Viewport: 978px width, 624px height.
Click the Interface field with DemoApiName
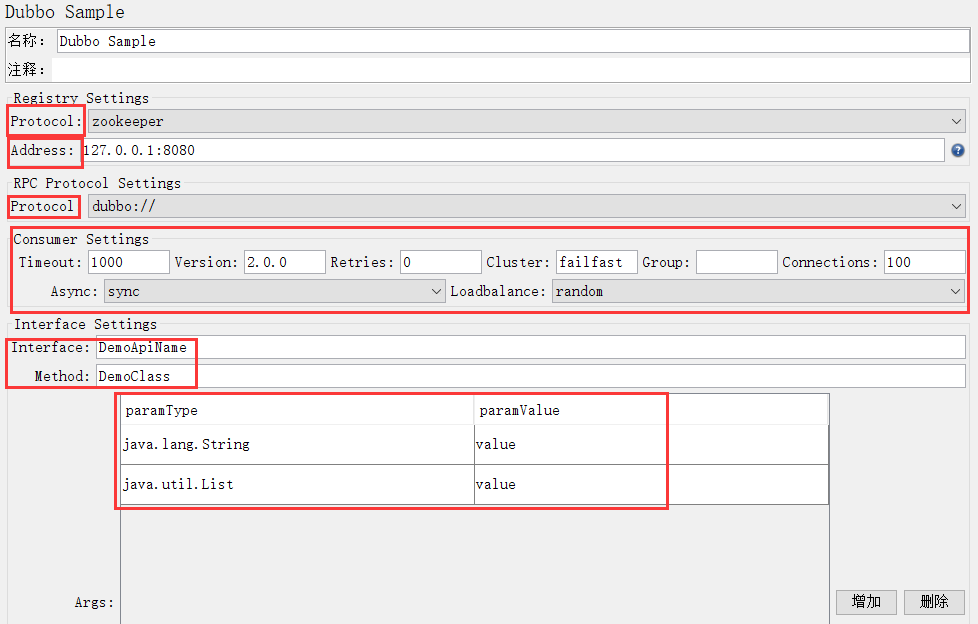[531, 348]
